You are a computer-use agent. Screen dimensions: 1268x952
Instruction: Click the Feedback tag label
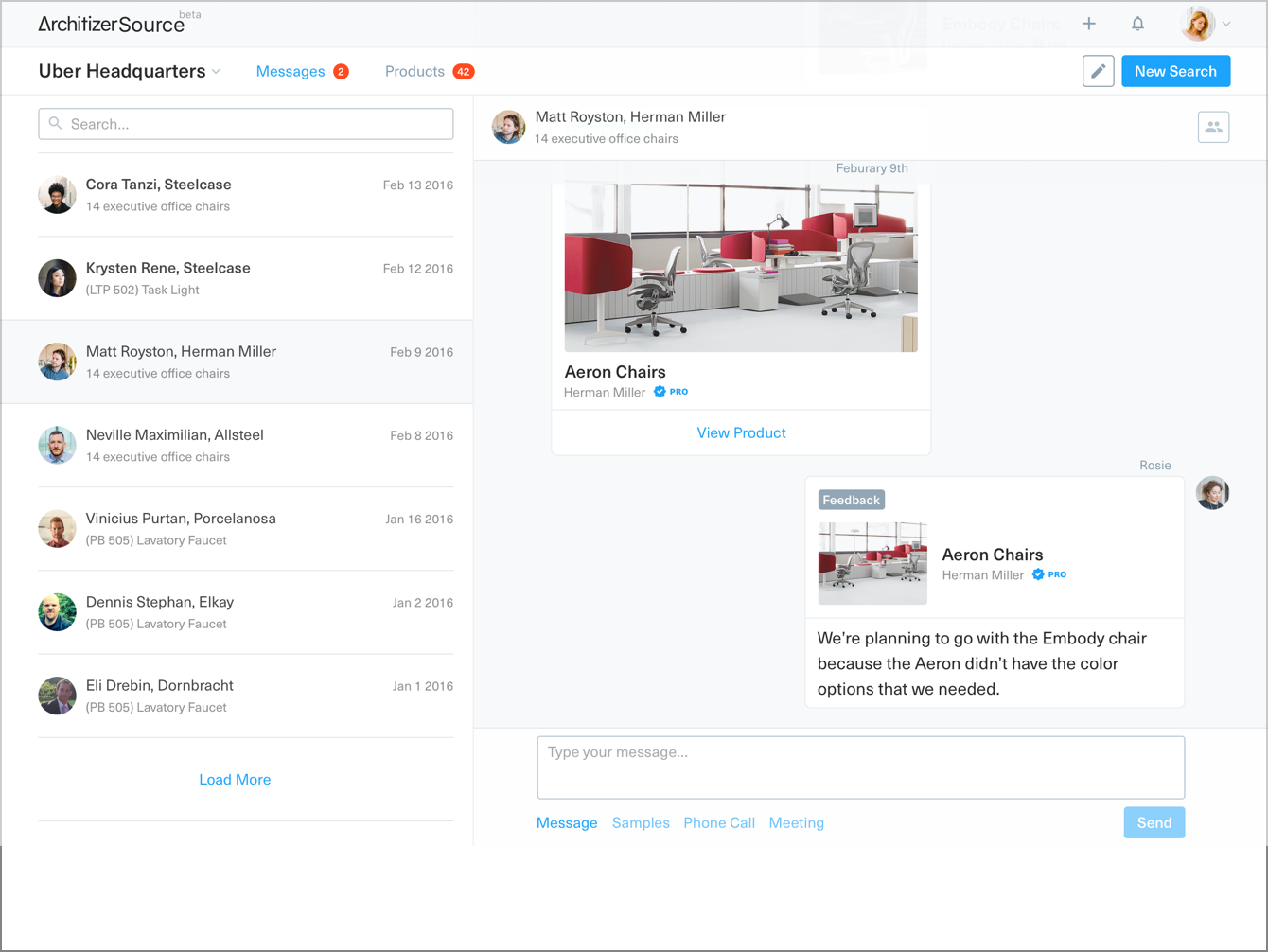tap(851, 500)
